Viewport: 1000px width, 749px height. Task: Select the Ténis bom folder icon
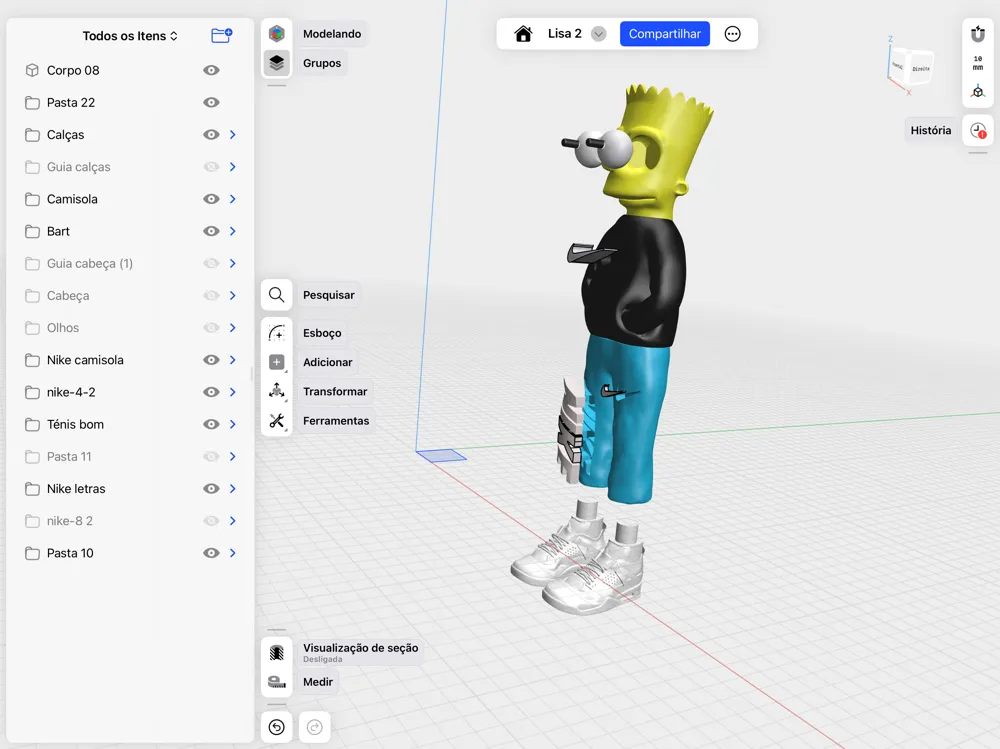click(32, 424)
